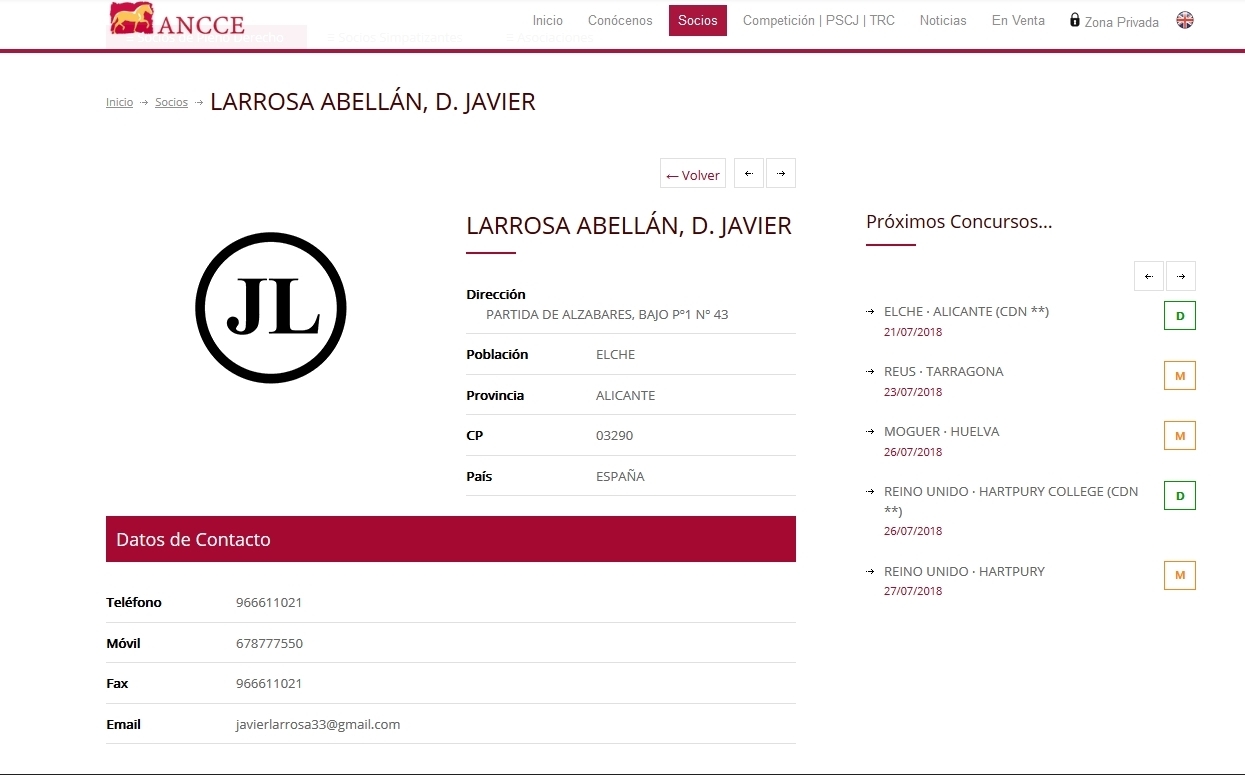Click orange M badge for Moguer Huelva
1245x775 pixels.
pos(1180,436)
